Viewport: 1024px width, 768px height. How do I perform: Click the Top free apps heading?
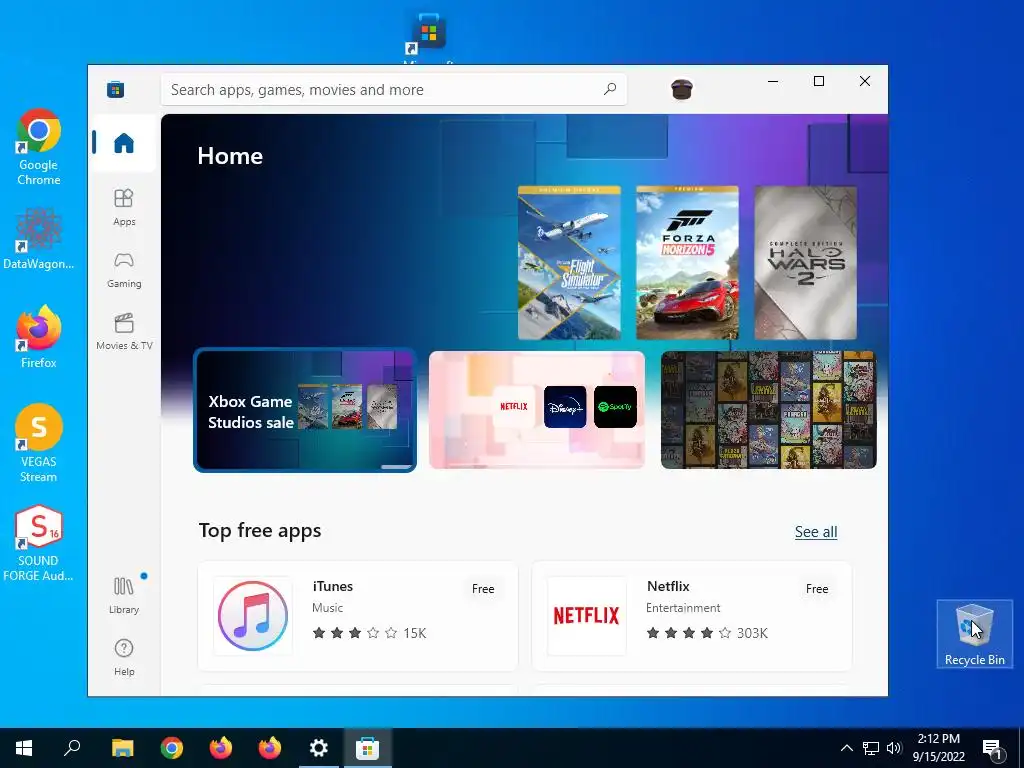pos(260,530)
